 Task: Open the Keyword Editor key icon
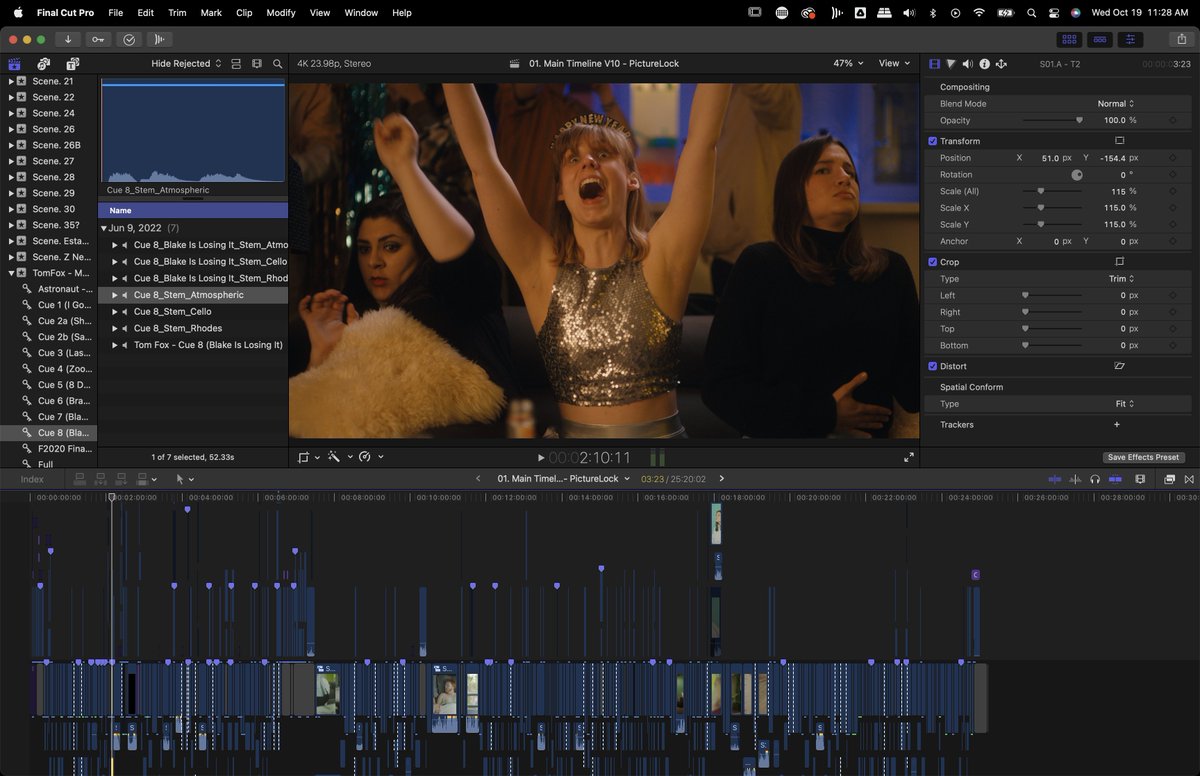[98, 39]
